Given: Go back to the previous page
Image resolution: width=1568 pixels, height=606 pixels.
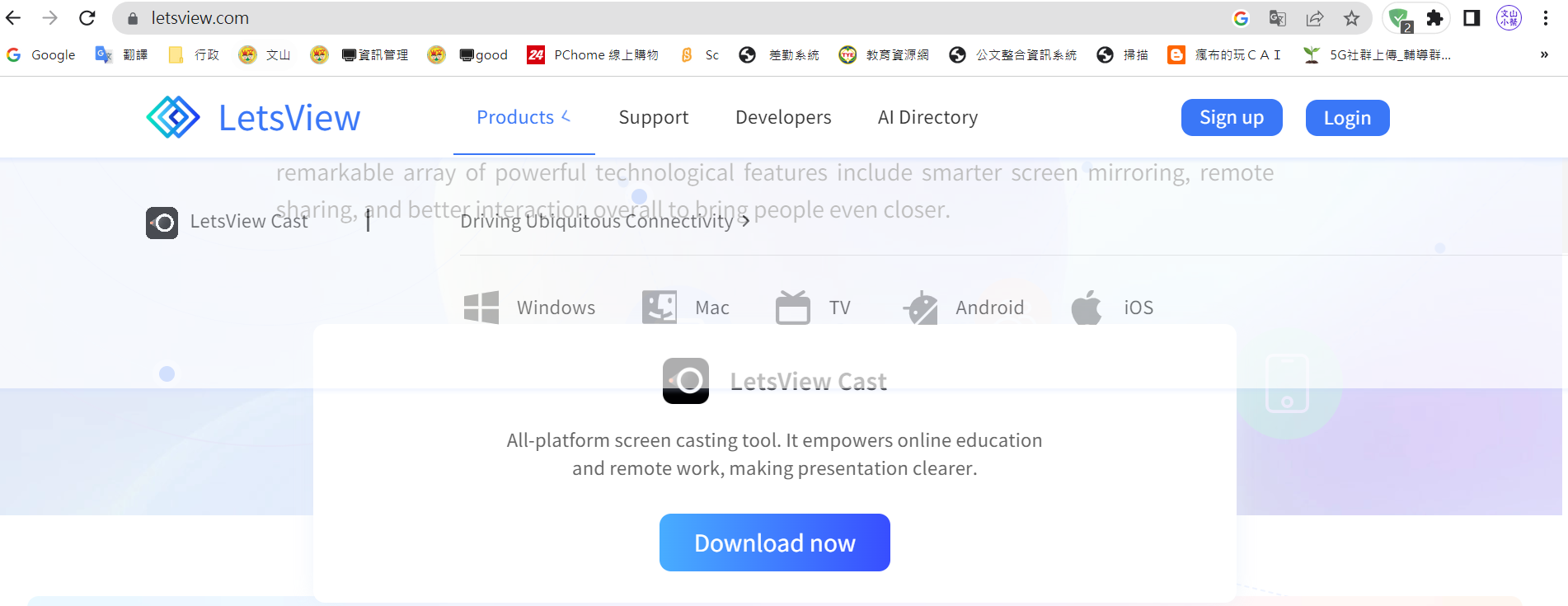Looking at the screenshot, I should pyautogui.click(x=14, y=18).
